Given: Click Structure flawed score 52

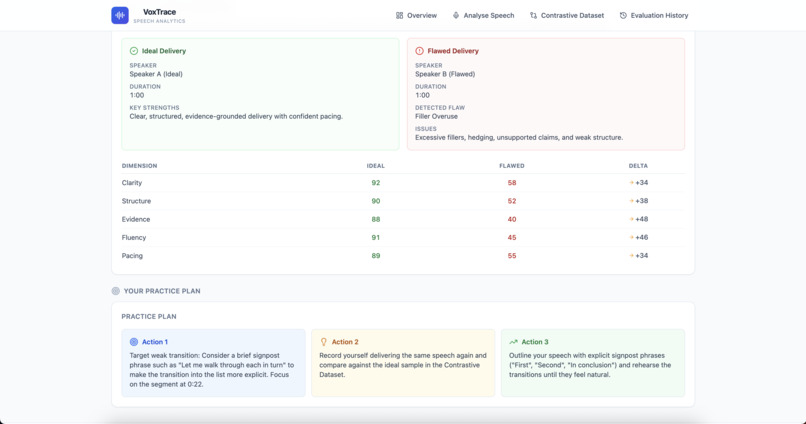Looking at the screenshot, I should [512, 201].
